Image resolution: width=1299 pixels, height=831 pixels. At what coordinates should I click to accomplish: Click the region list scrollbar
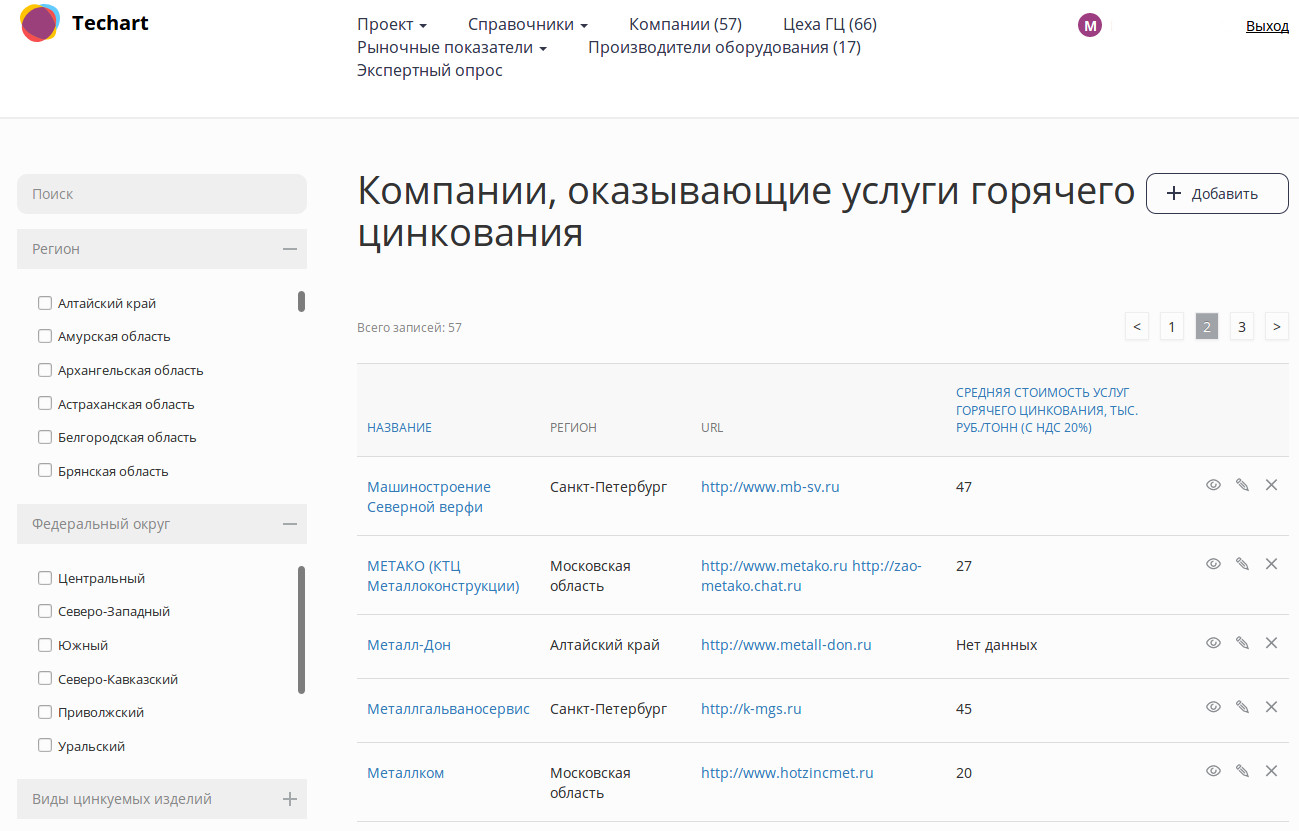pyautogui.click(x=301, y=301)
